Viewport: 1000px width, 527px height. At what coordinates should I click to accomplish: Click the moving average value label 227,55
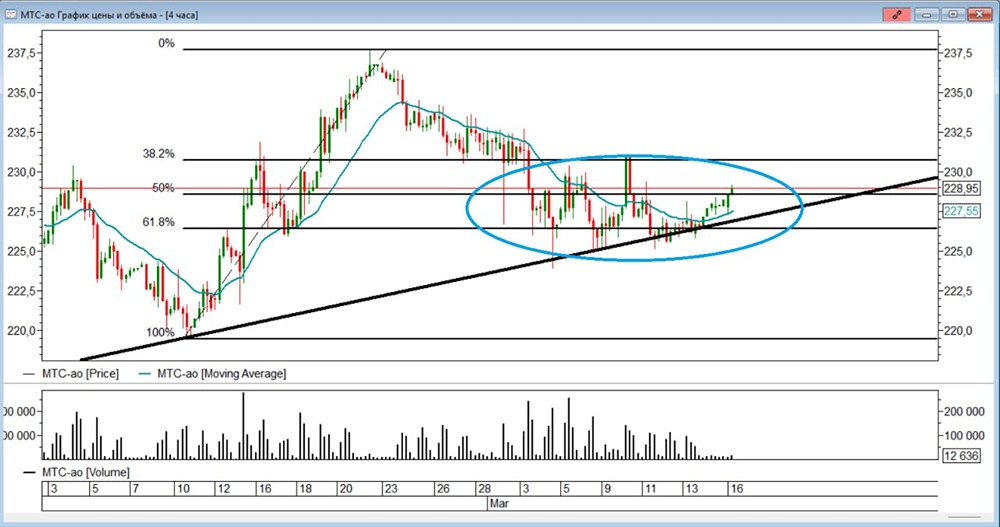click(x=961, y=211)
